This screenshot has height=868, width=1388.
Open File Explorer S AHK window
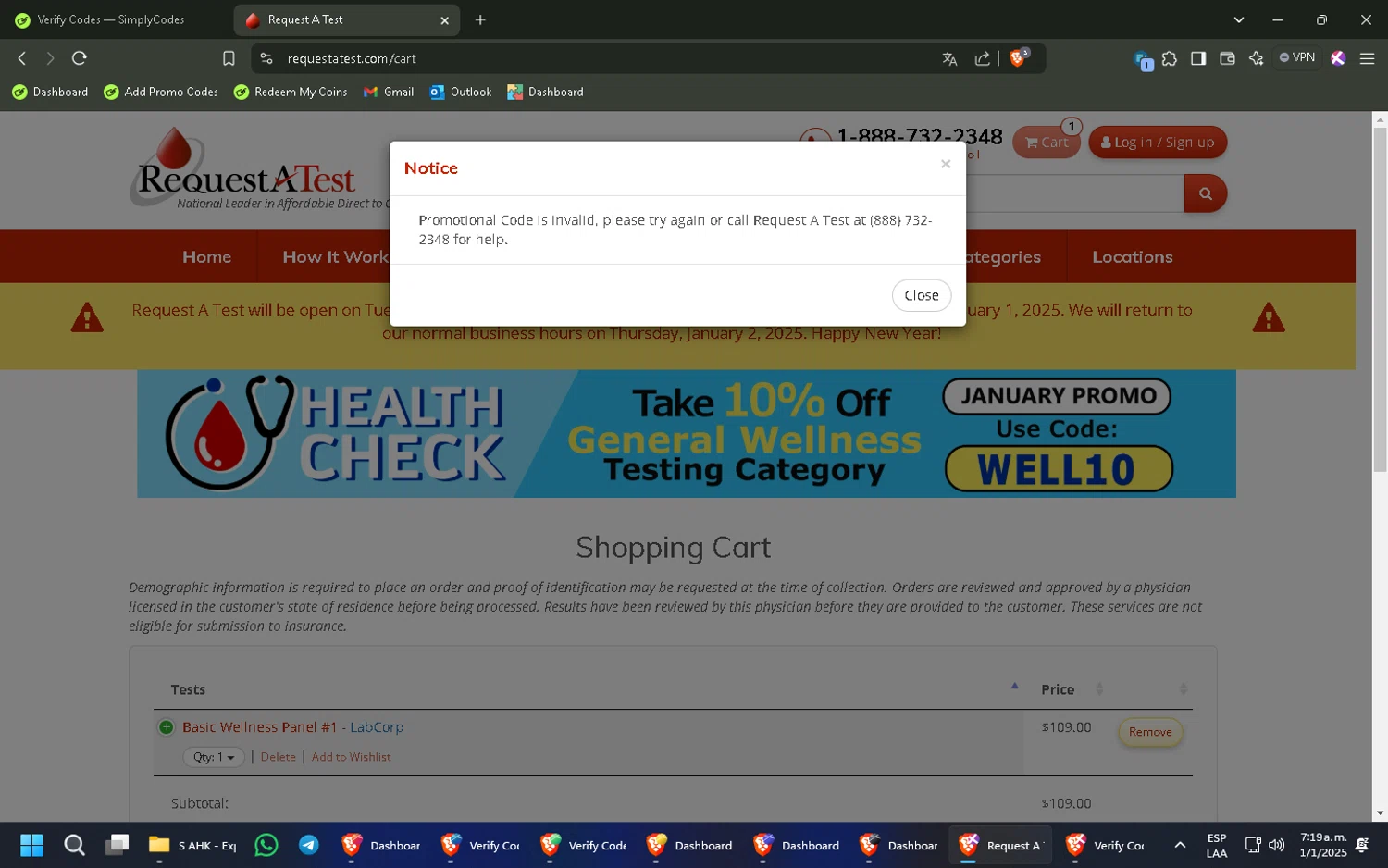coord(193,845)
